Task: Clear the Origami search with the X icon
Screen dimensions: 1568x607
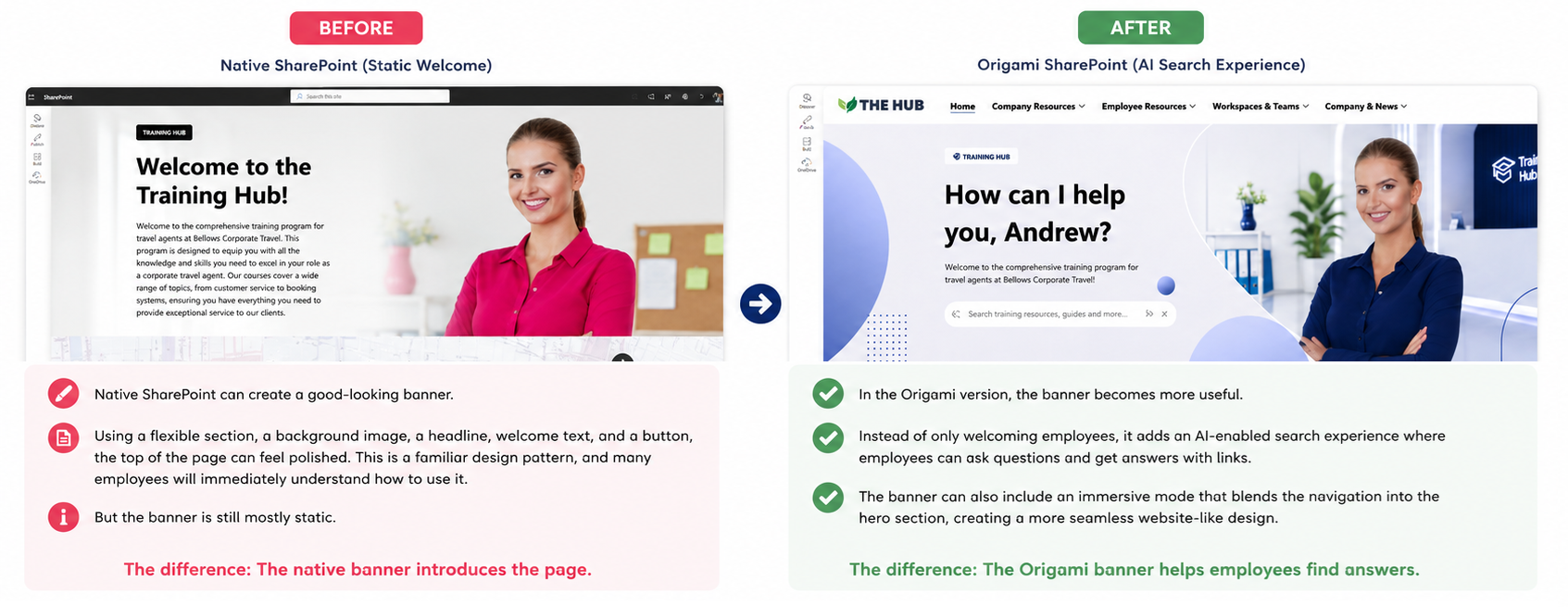Action: (x=1164, y=314)
